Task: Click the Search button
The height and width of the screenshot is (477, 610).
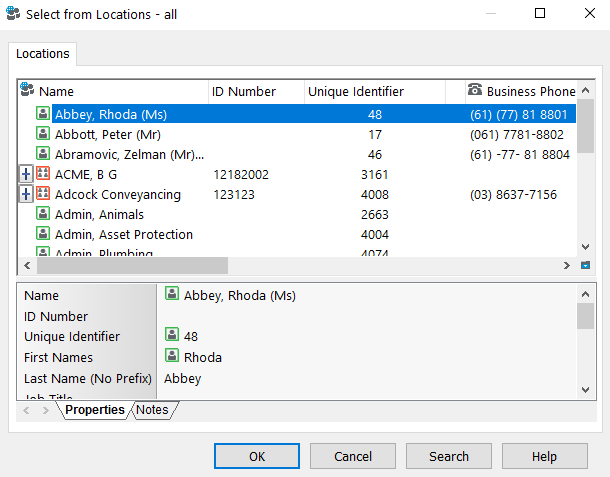Action: tap(448, 456)
